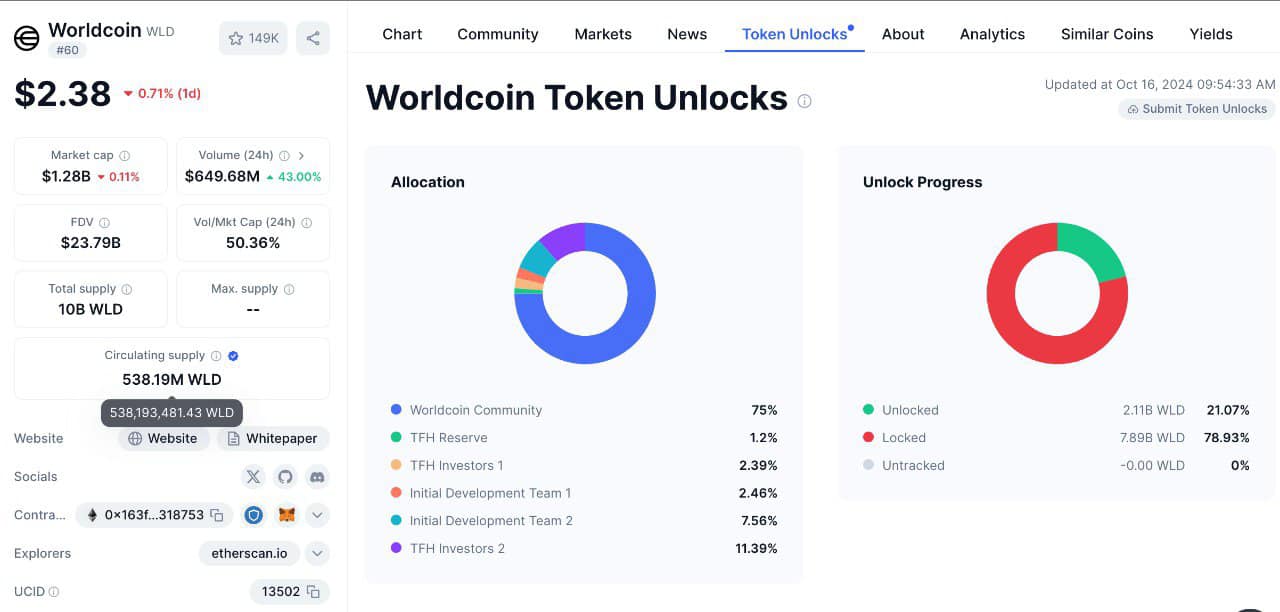Screen dimensions: 1280x612
Task: Open the Analytics tab
Action: point(991,34)
